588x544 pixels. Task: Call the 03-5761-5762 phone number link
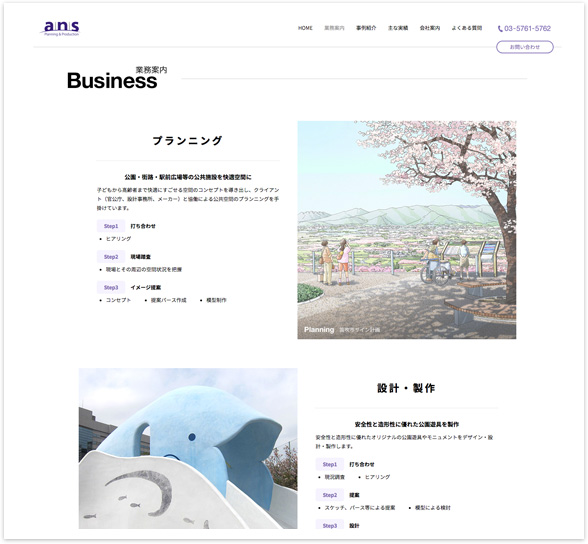tap(527, 28)
